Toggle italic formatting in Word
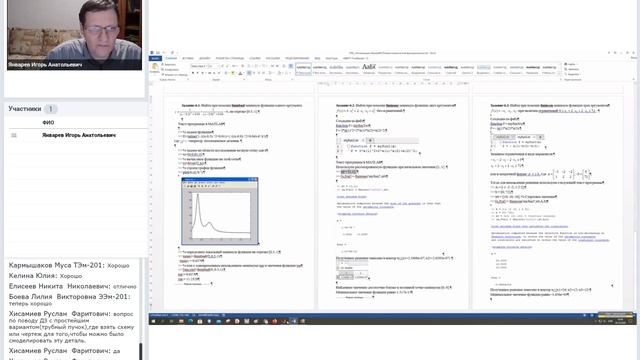Viewport: 640px width, 360px height. 197,73
